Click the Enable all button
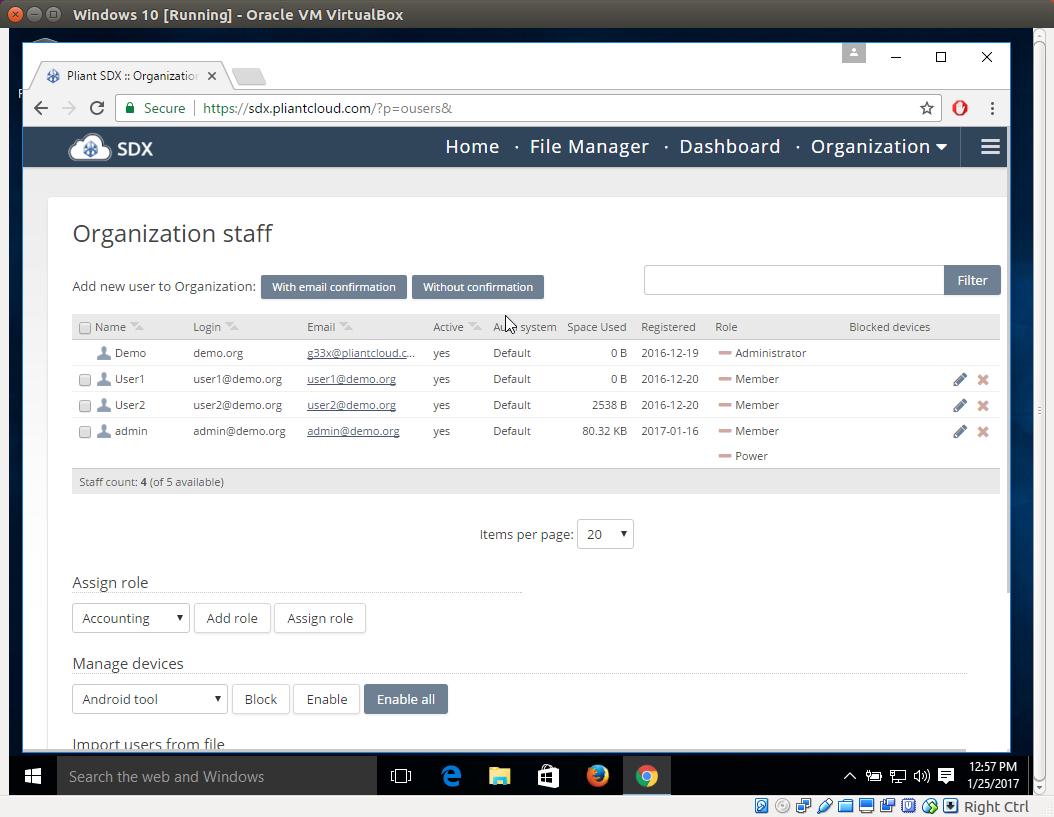The height and width of the screenshot is (817, 1054). 406,699
